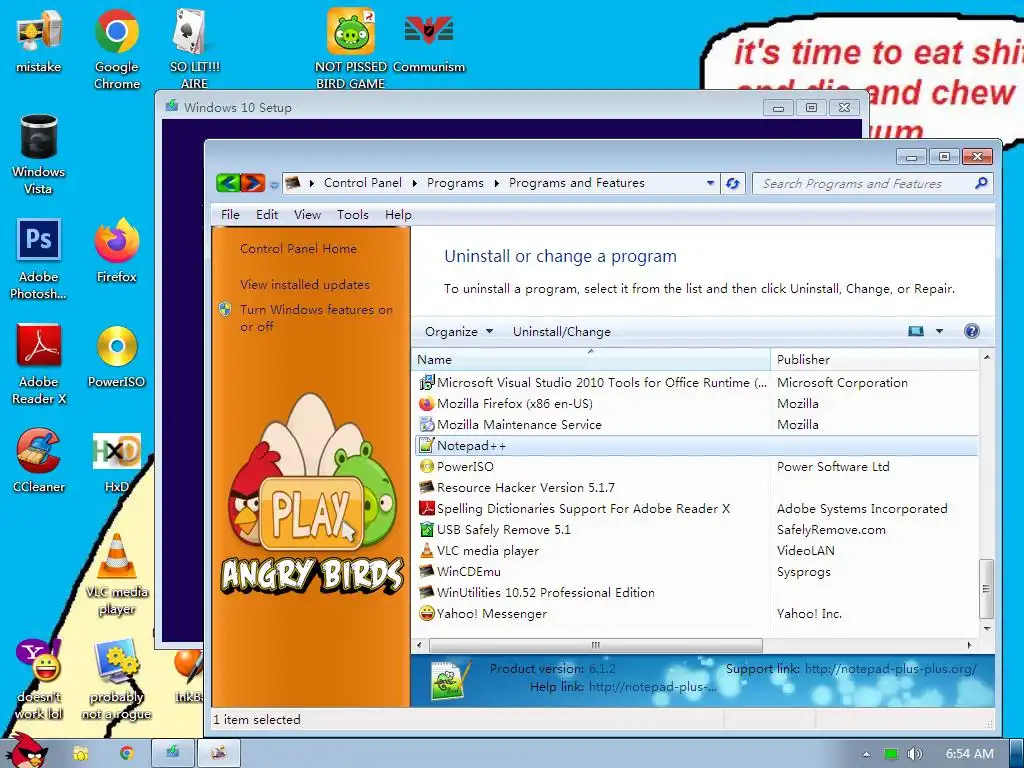Change view with the view icon
Screen dimensions: 1024x768
click(916, 331)
